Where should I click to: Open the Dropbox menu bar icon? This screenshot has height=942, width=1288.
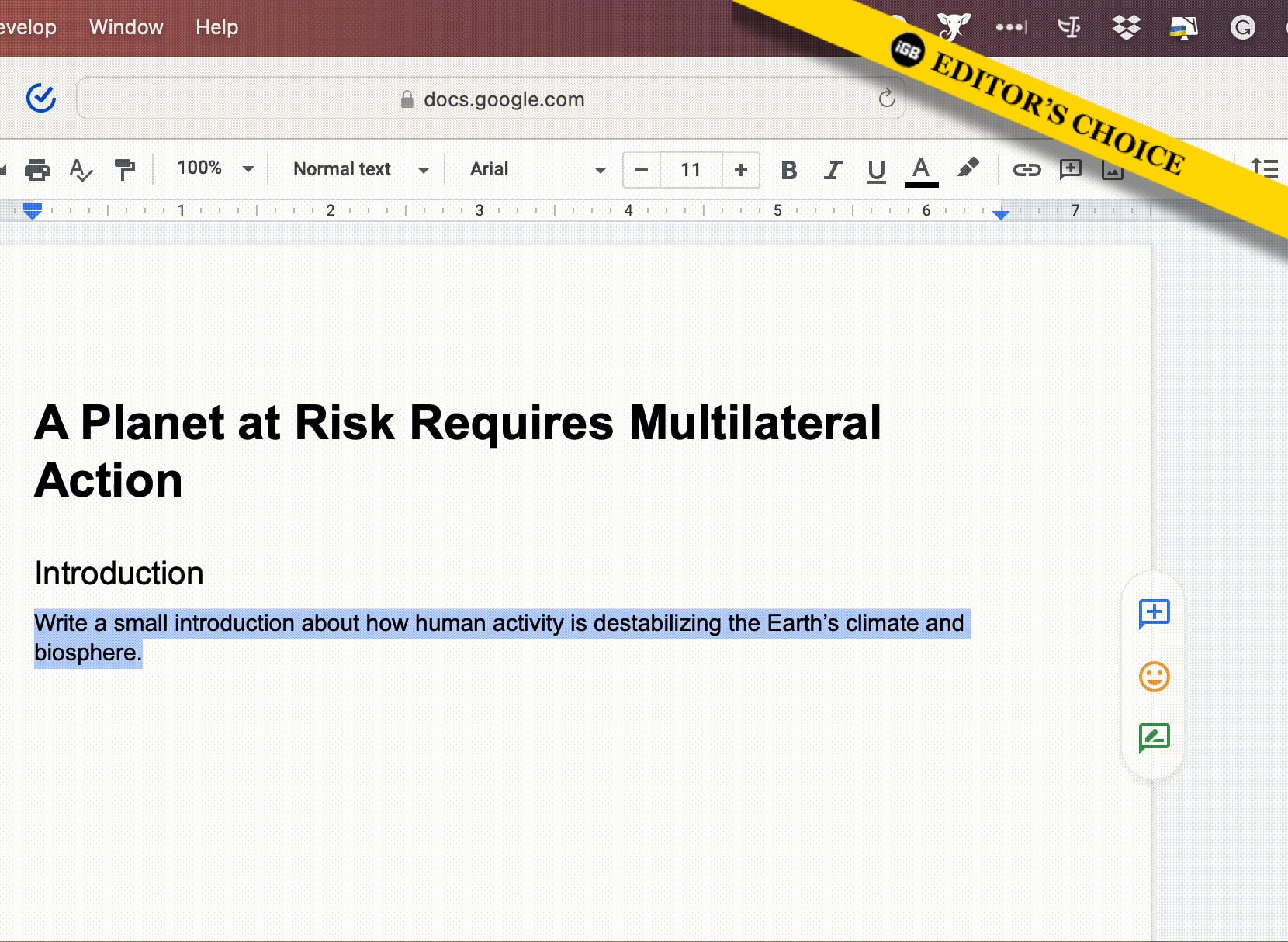click(x=1126, y=28)
